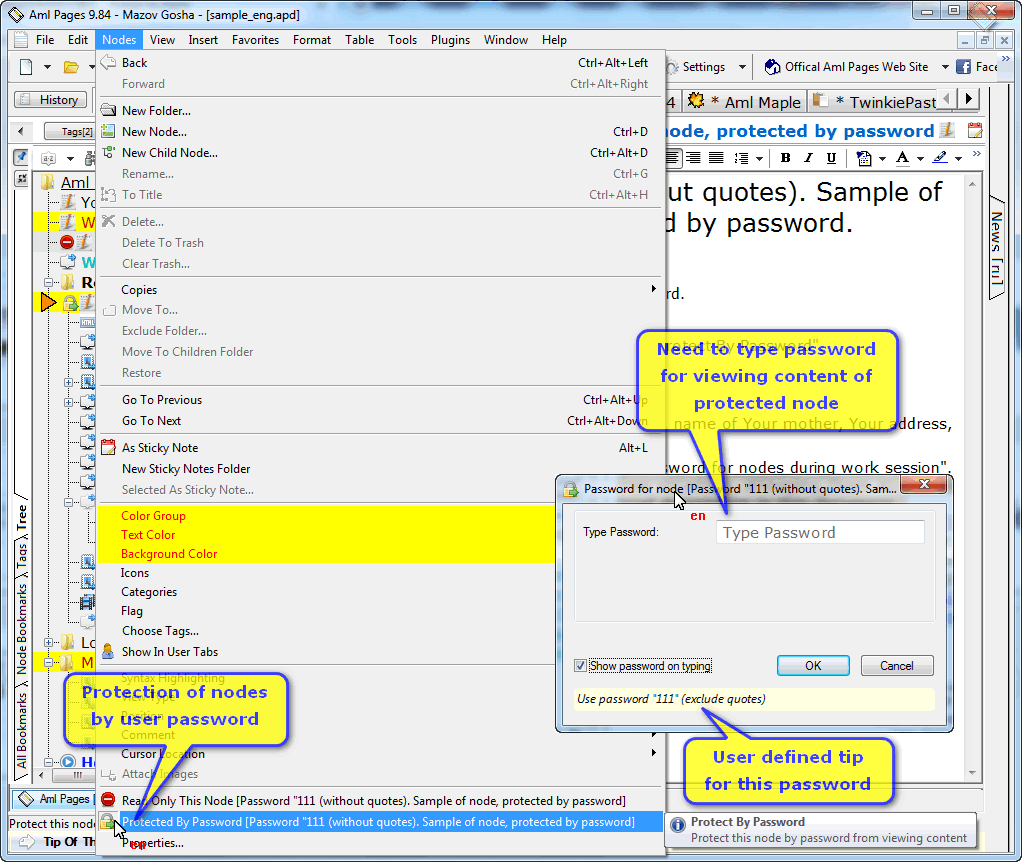Click the sticky note calendar icon beside node title
The image size is (1022, 862).
pyautogui.click(x=974, y=130)
